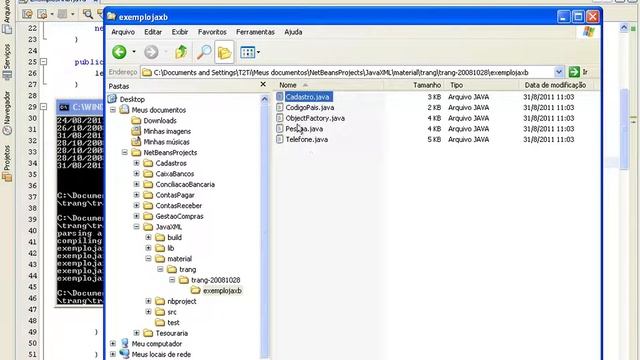
Task: Click the Cadastro.java file icon
Action: [280, 96]
